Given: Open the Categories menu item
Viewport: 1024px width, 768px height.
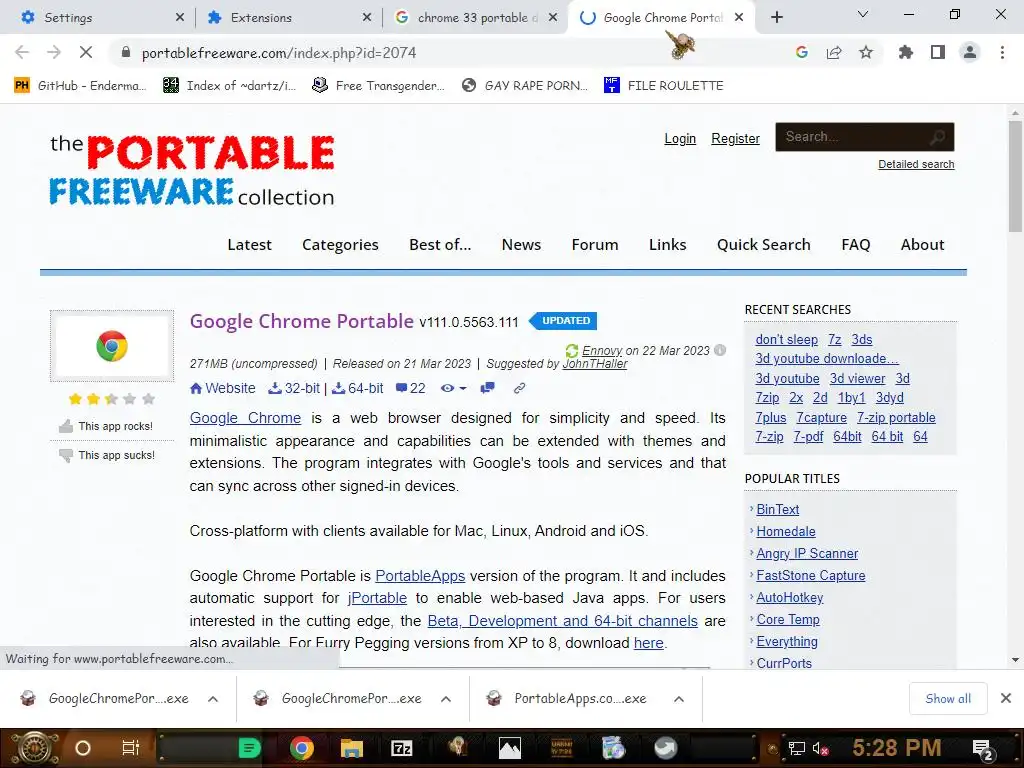Looking at the screenshot, I should 340,245.
